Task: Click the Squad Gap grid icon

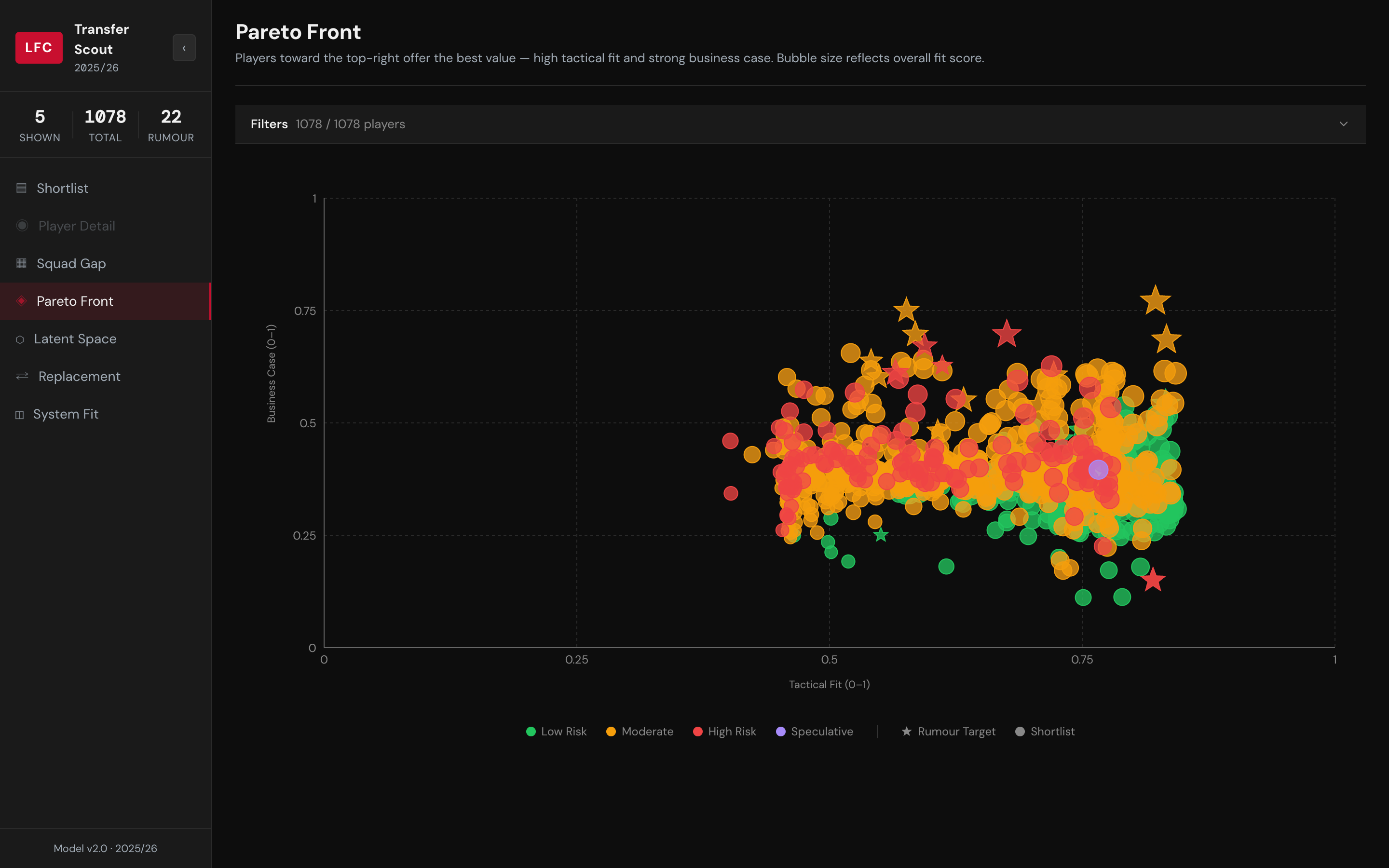Action: 21,263
